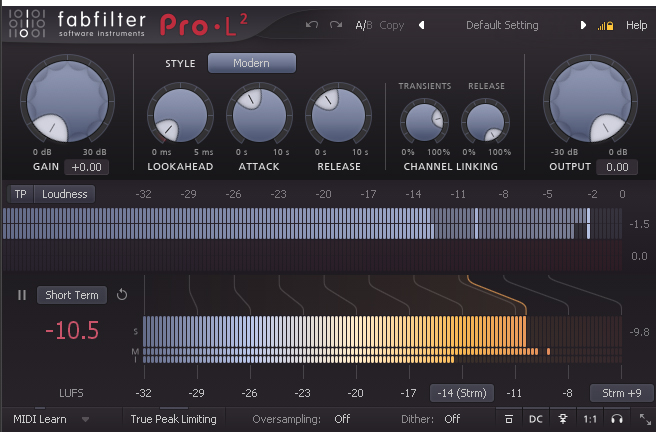The width and height of the screenshot is (656, 432).
Task: Toggle A/B comparison state
Action: pos(364,26)
